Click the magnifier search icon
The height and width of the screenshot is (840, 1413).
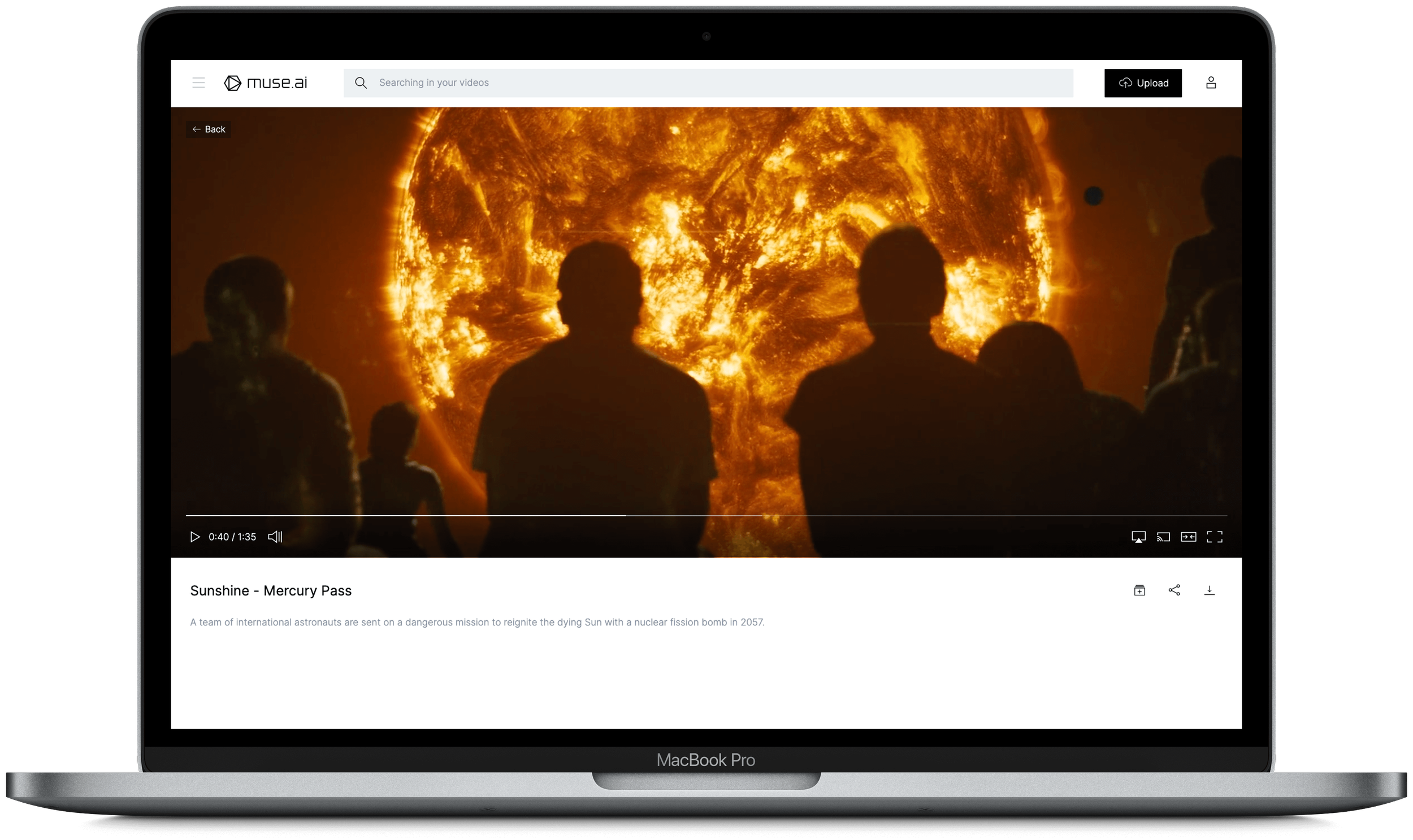(x=361, y=82)
